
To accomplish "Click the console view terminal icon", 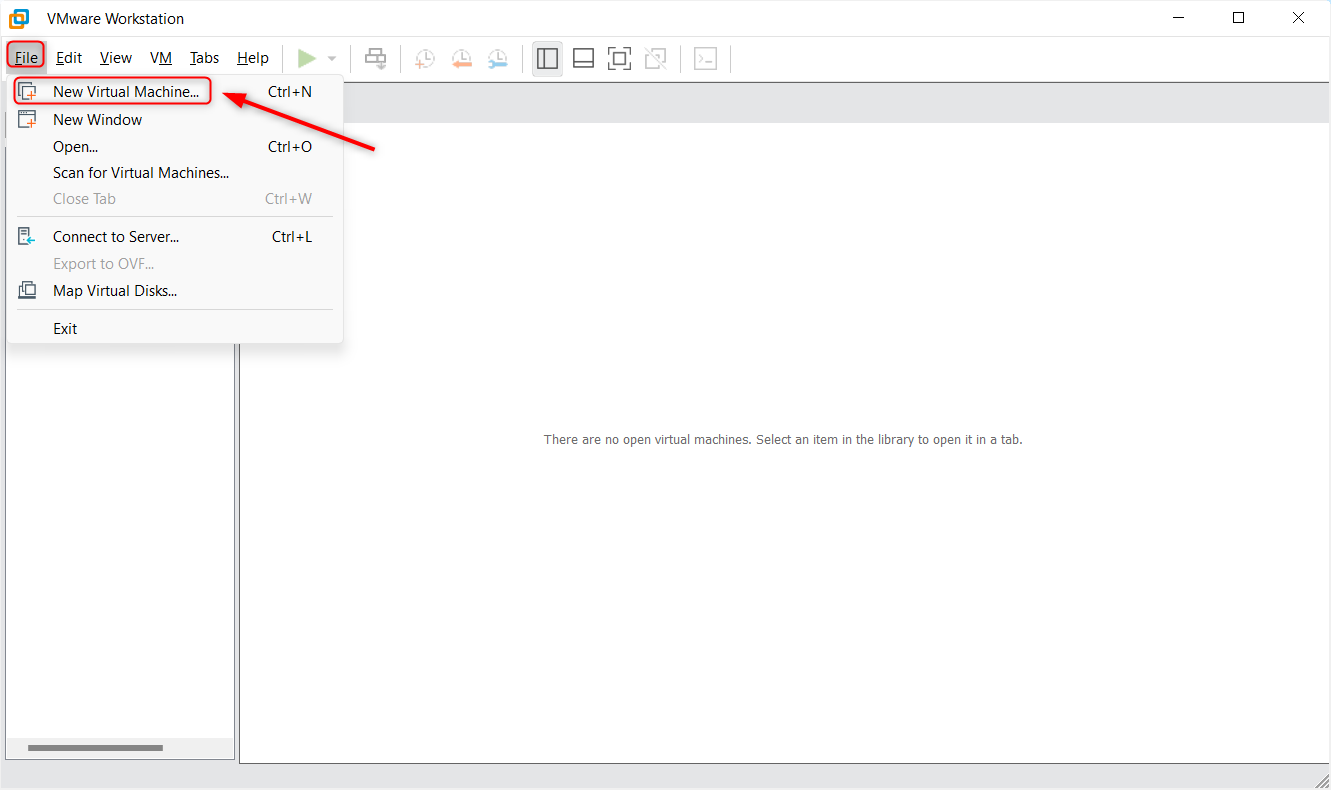I will coord(706,59).
